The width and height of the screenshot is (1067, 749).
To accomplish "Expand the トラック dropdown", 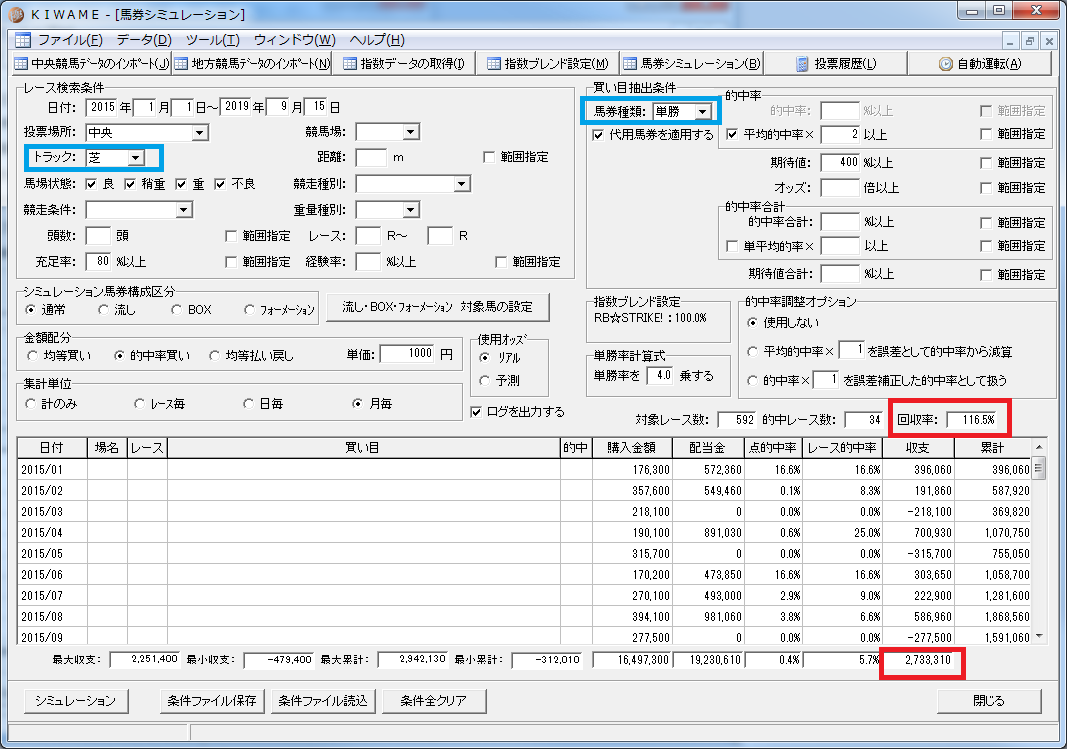I will 135,158.
